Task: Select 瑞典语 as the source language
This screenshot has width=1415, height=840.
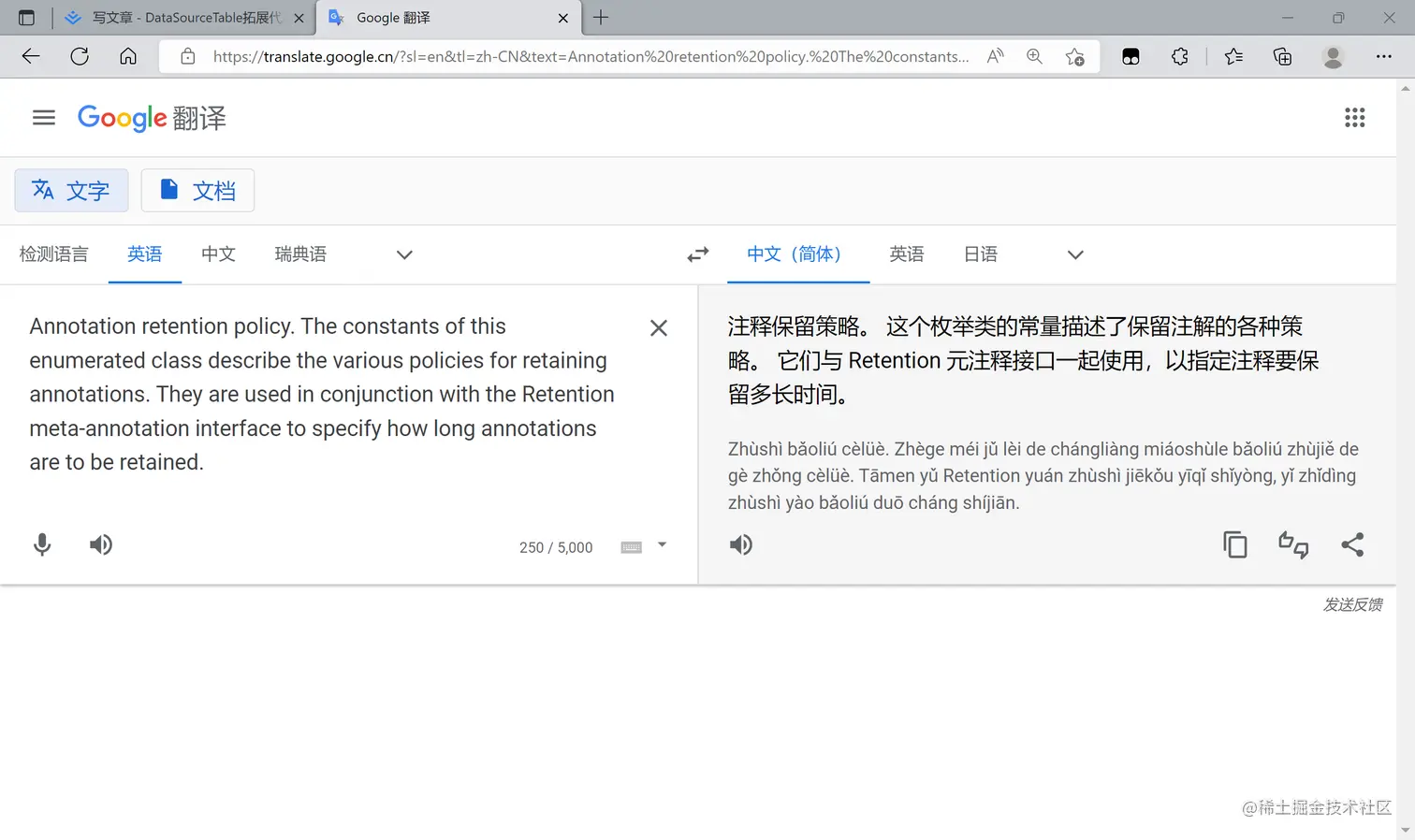Action: click(300, 254)
